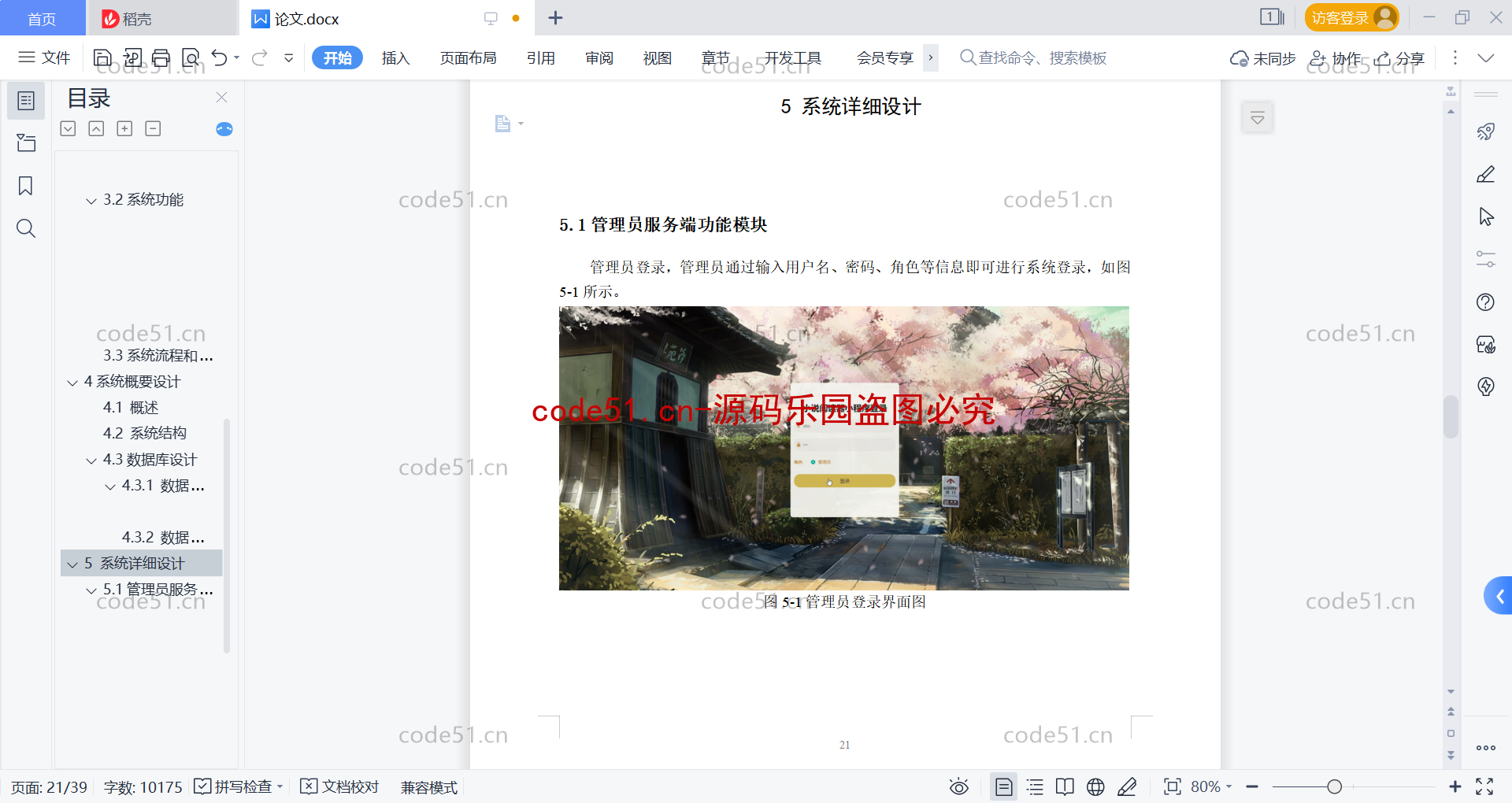Screen dimensions: 1512x803
Task: Click the 协作 collaborate button
Action: tap(1336, 58)
